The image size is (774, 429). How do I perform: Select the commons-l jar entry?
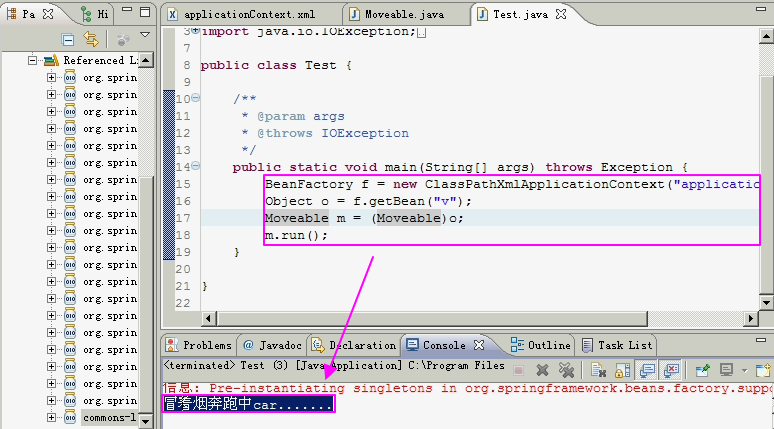(x=109, y=418)
